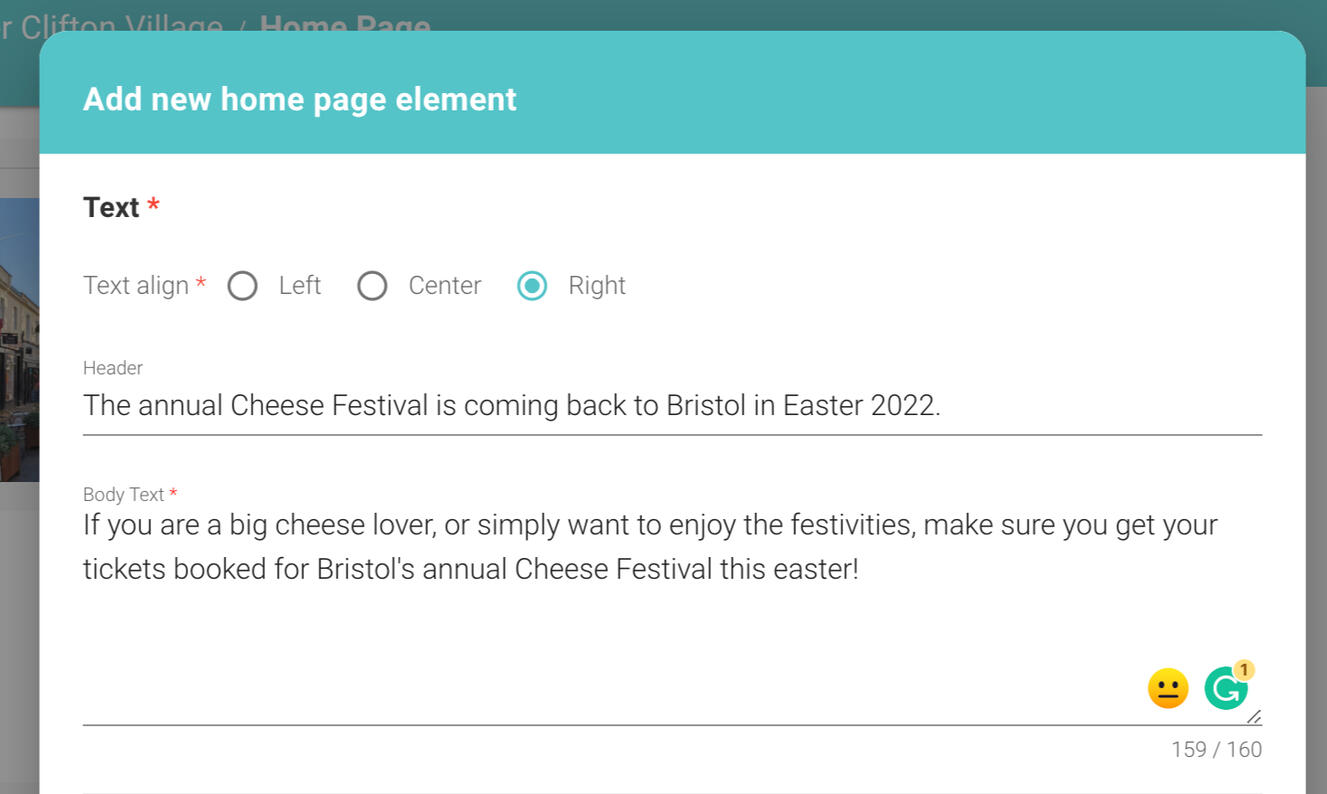Click the selected Right radio button
Viewport: 1327px width, 794px height.
(532, 286)
